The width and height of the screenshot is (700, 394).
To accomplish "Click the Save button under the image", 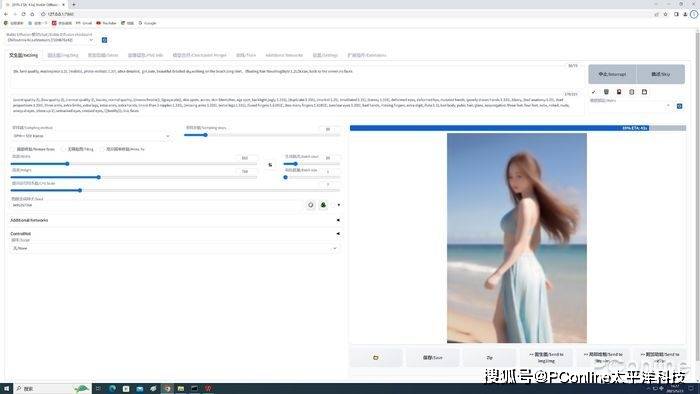I will (433, 357).
